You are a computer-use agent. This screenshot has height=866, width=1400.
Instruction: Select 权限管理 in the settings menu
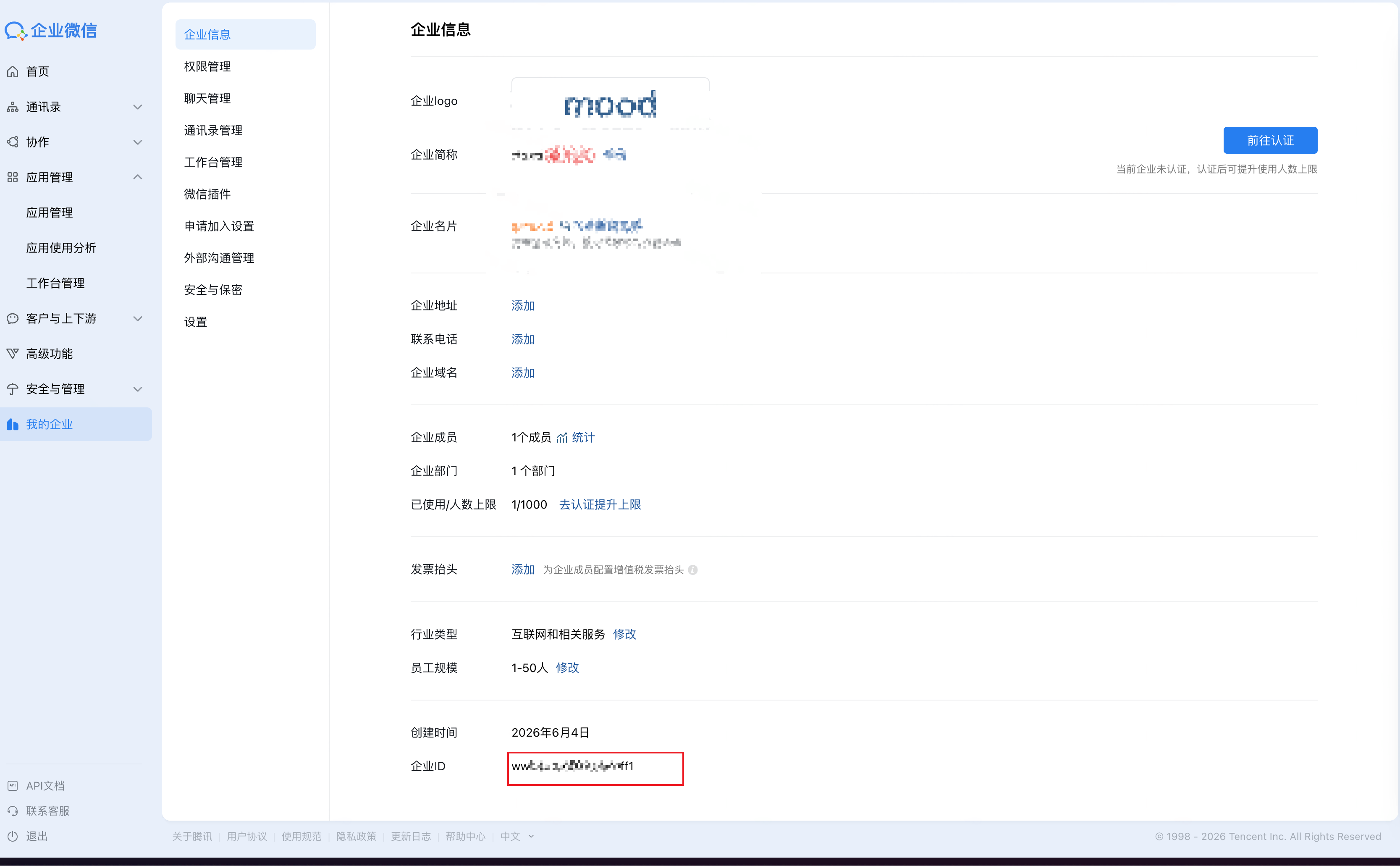[245, 66]
